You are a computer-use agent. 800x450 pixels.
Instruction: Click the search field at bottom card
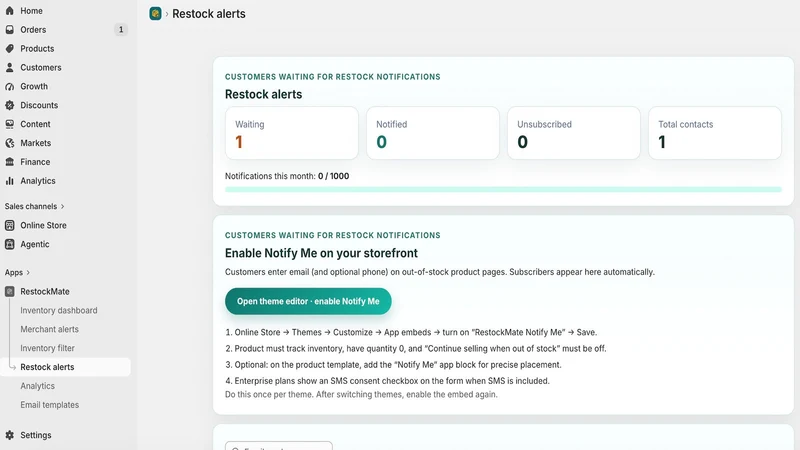tap(279, 446)
